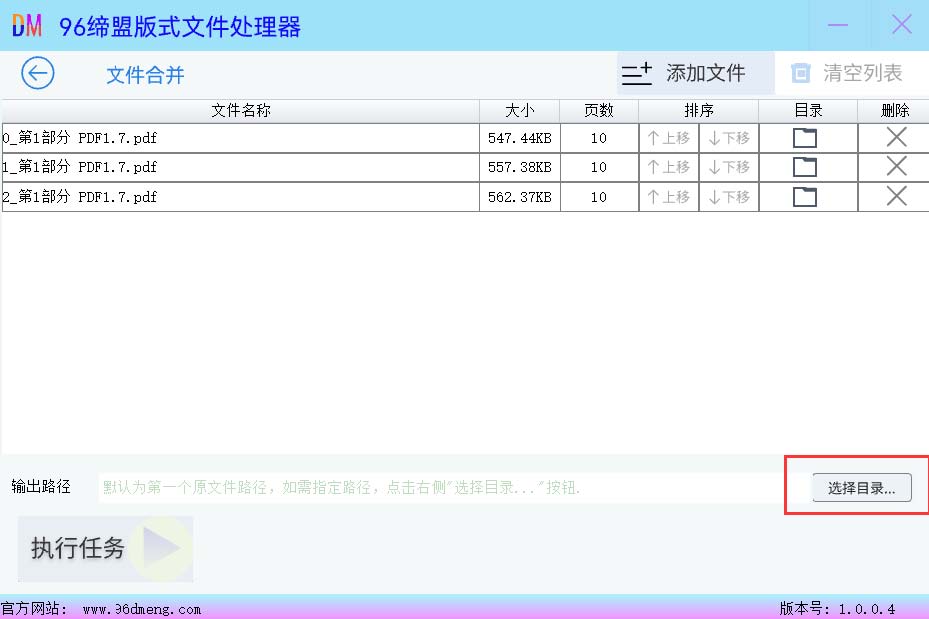The height and width of the screenshot is (619, 929).
Task: Move 0_第1部分 file down with 下移
Action: point(728,138)
